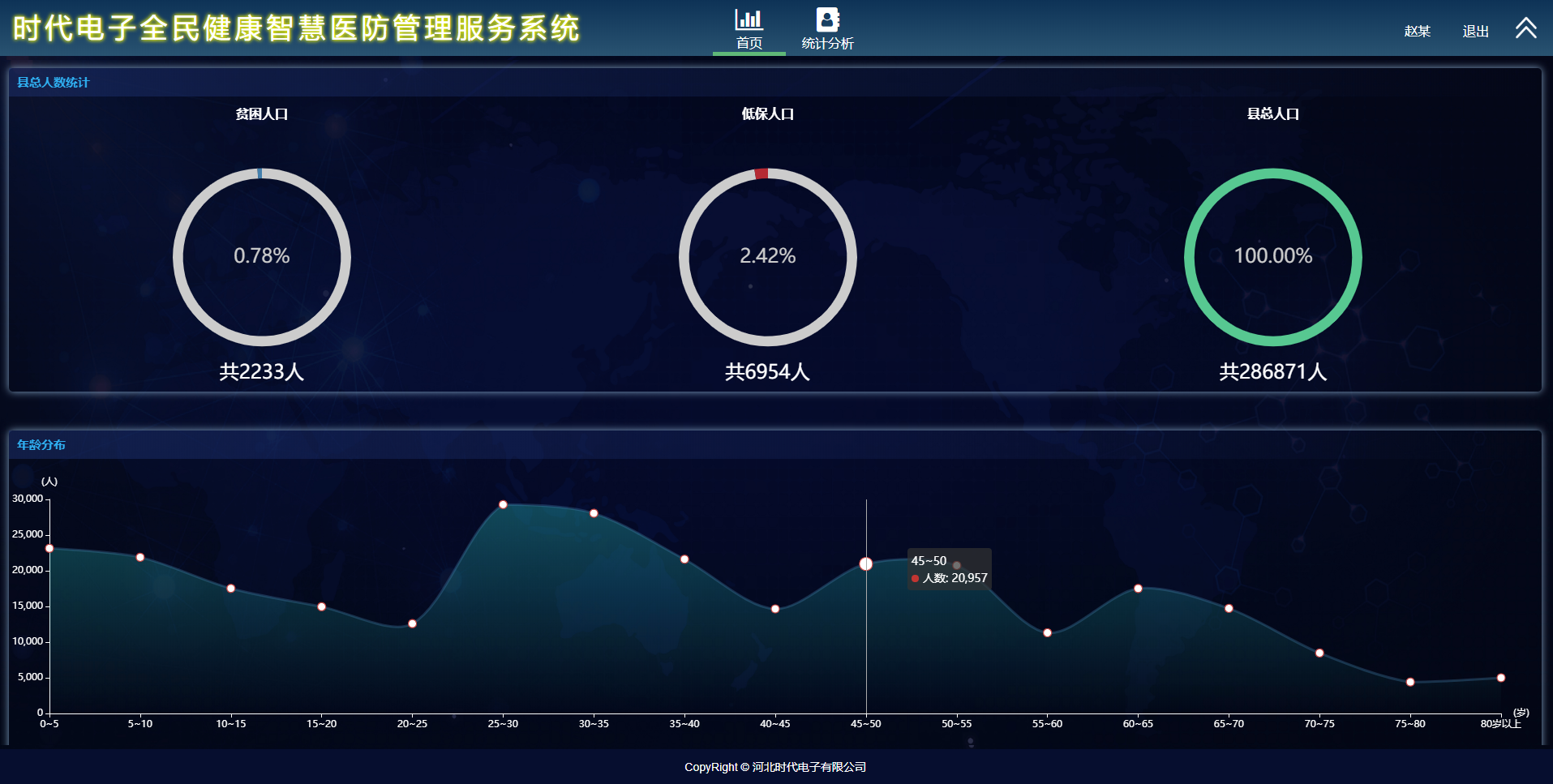
Task: Select the 25~30 data point on chart
Action: click(x=503, y=505)
